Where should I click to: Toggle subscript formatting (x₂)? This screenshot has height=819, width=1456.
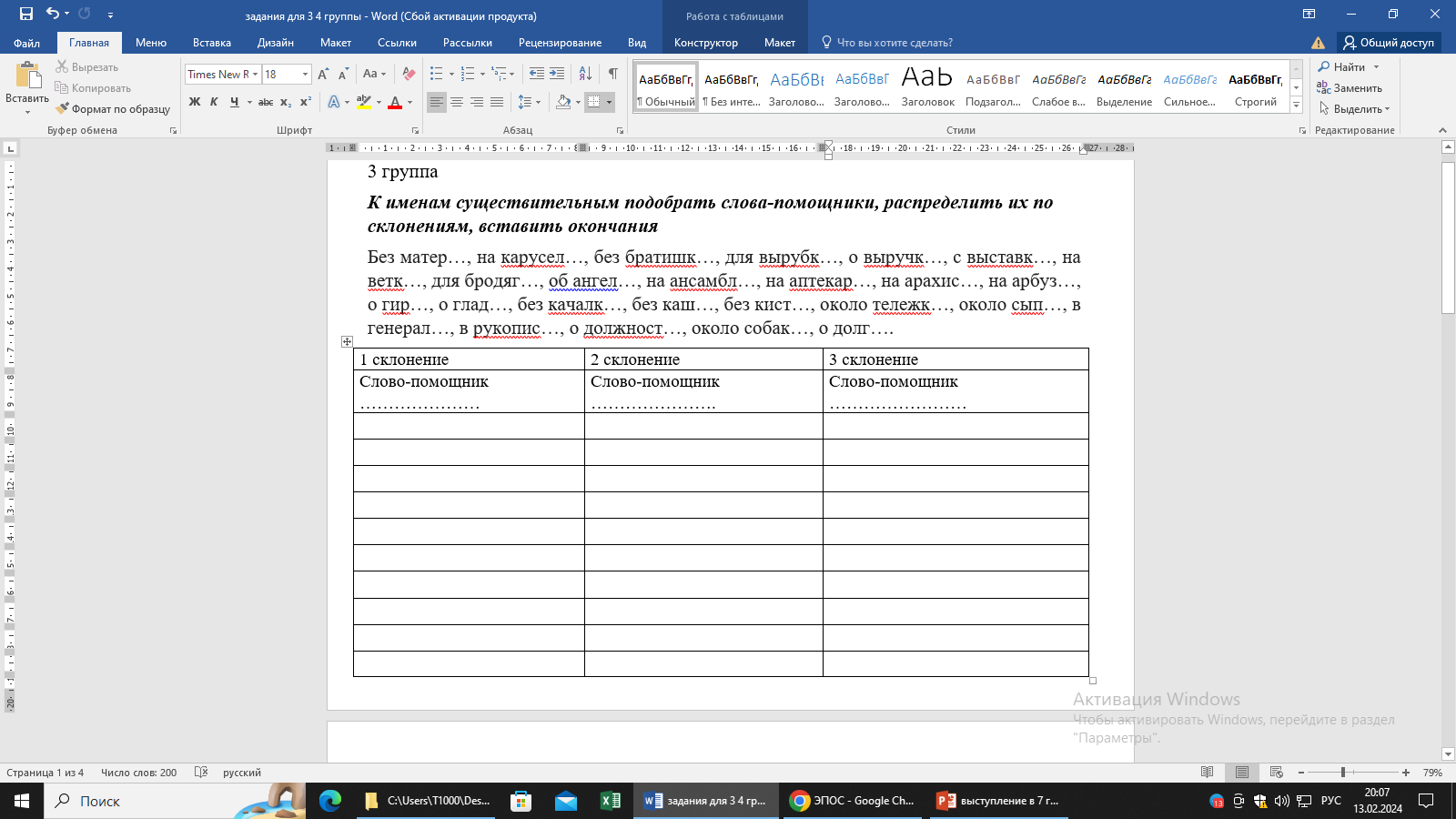coord(286,102)
